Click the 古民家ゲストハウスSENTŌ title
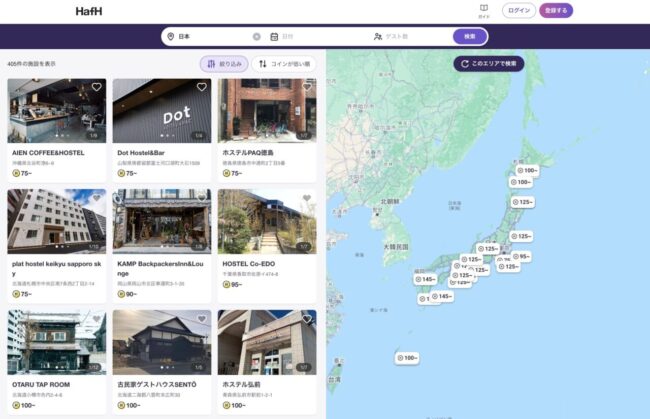The width and height of the screenshot is (650, 419). point(157,384)
